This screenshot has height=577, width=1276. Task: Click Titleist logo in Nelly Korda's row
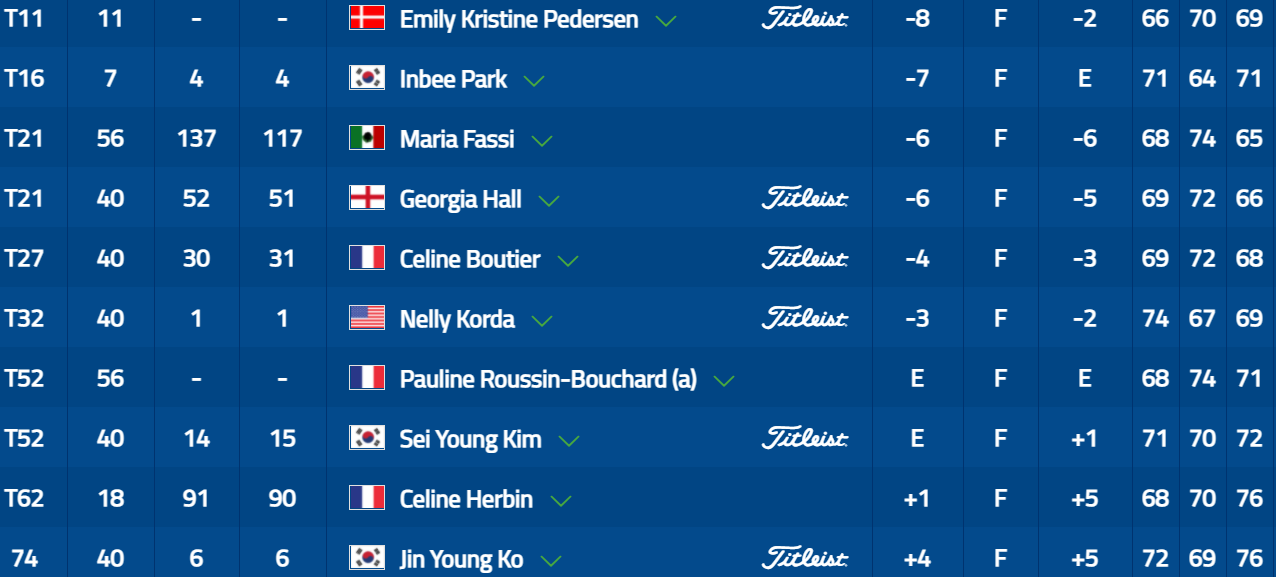click(804, 318)
